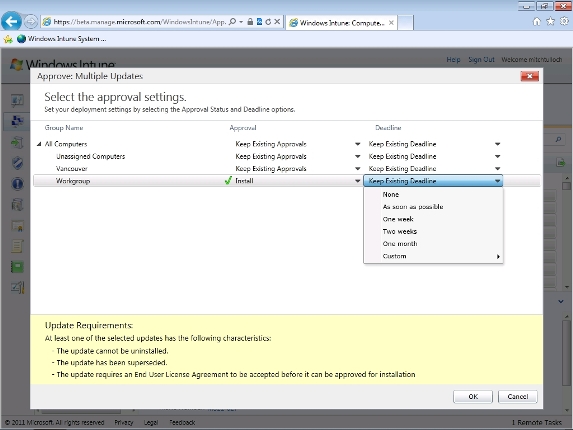Close the Windows Intune browser tab
573x430 pixels.
pos(391,23)
